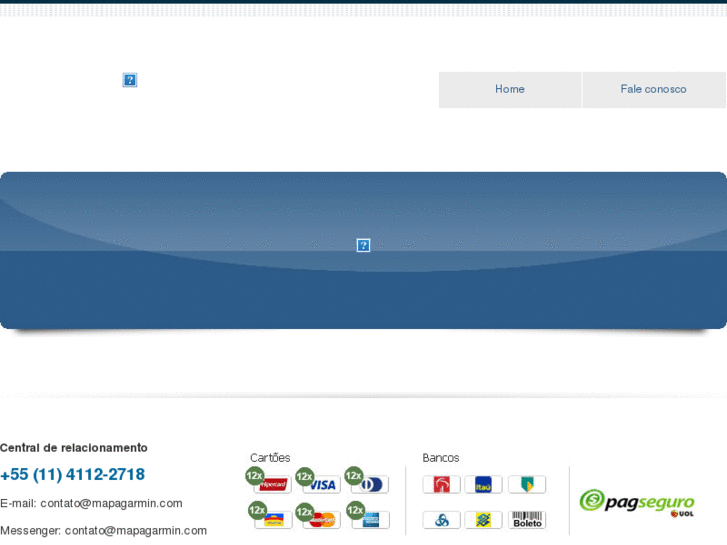Click the broken logo image placeholder
The height and width of the screenshot is (545, 727).
click(130, 80)
